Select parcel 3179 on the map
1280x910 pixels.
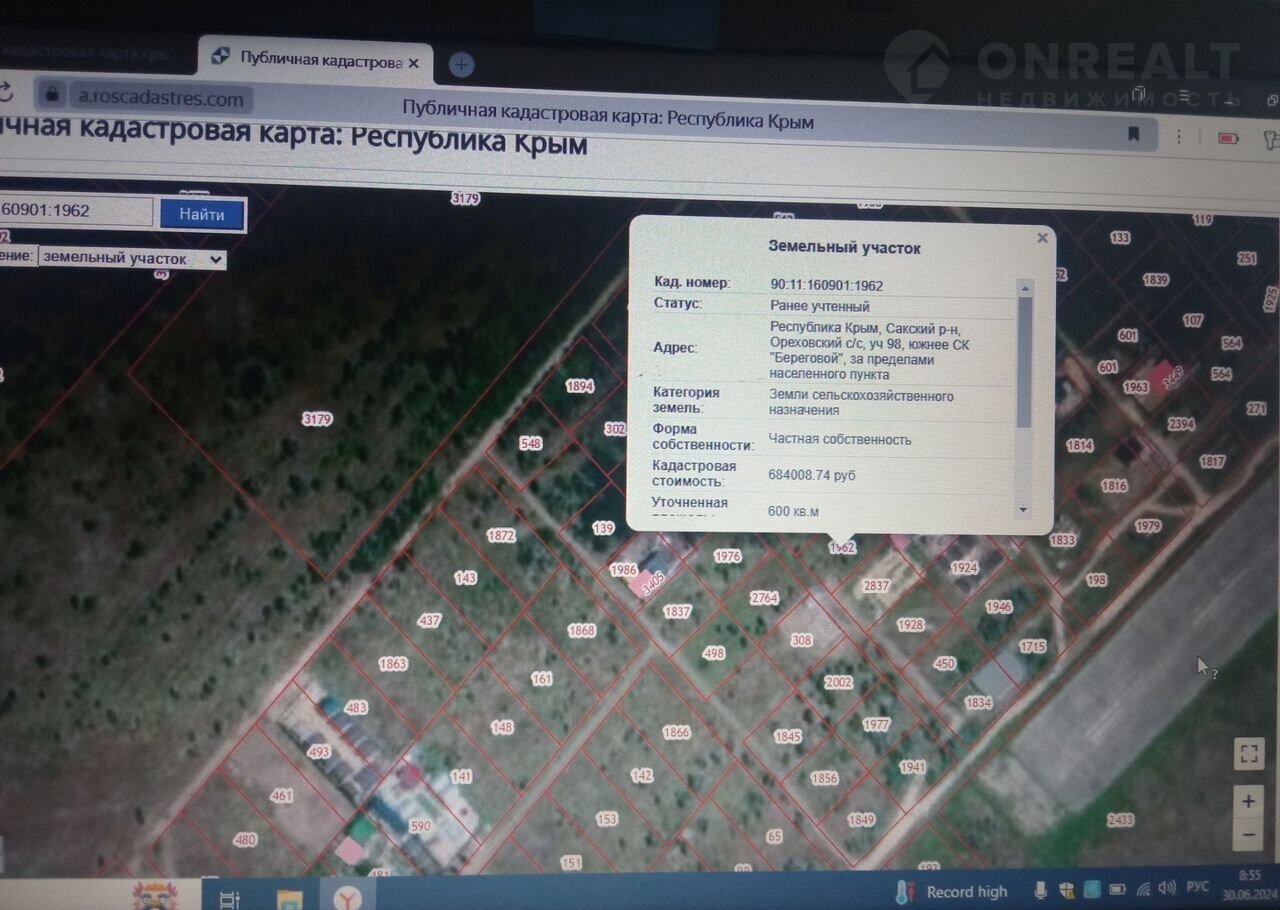pyautogui.click(x=317, y=419)
